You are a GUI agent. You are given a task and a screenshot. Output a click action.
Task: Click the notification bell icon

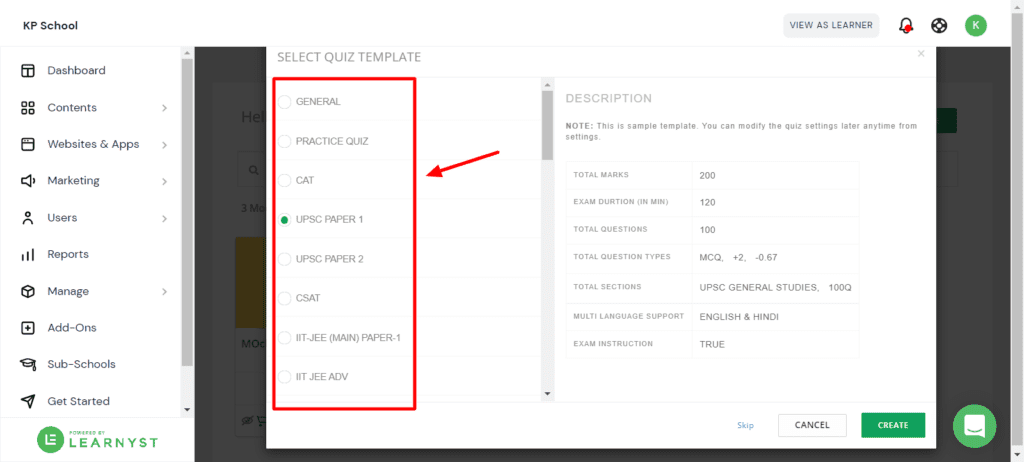[x=906, y=26]
